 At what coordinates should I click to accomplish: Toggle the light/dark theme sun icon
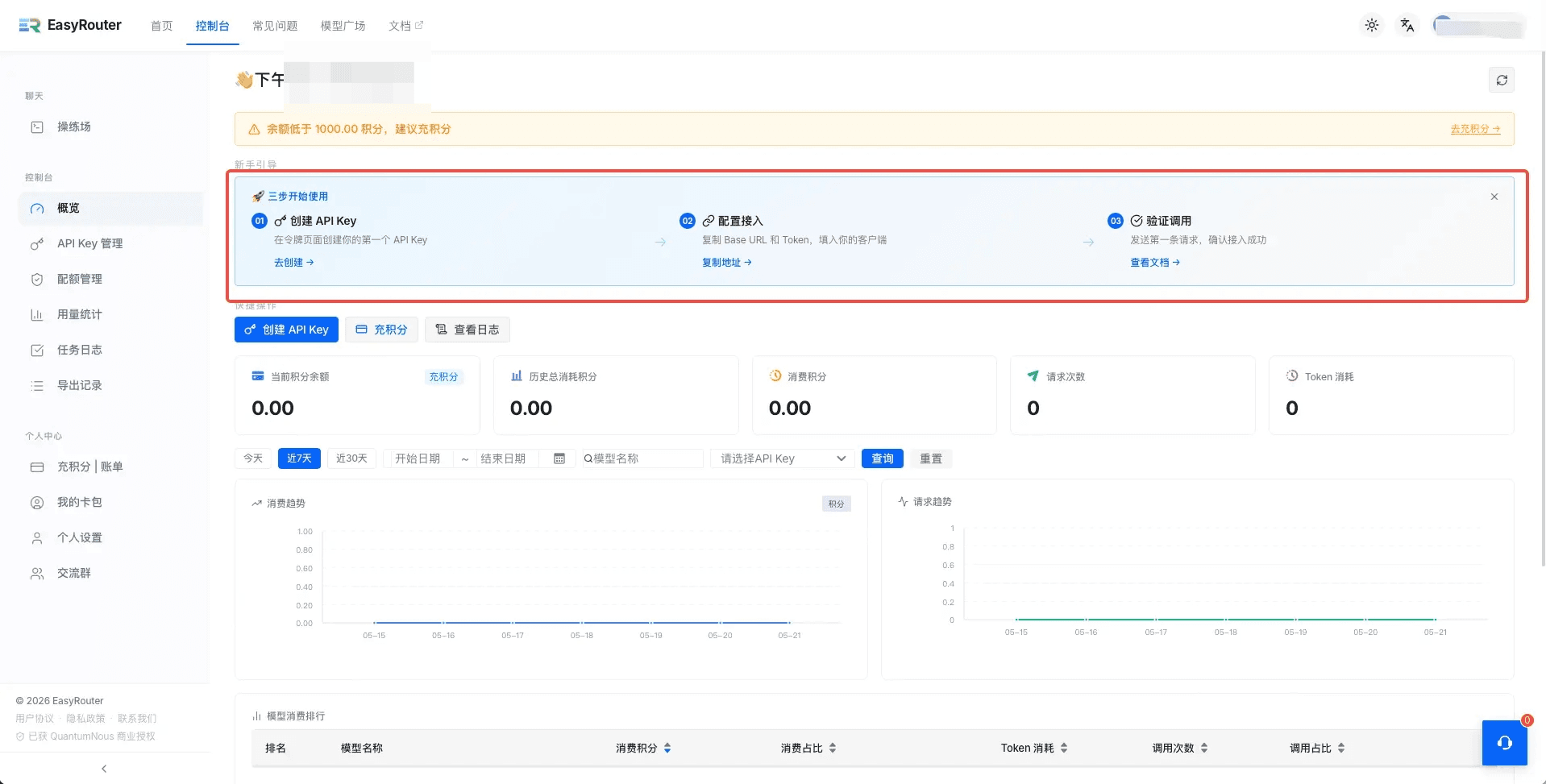point(1371,25)
